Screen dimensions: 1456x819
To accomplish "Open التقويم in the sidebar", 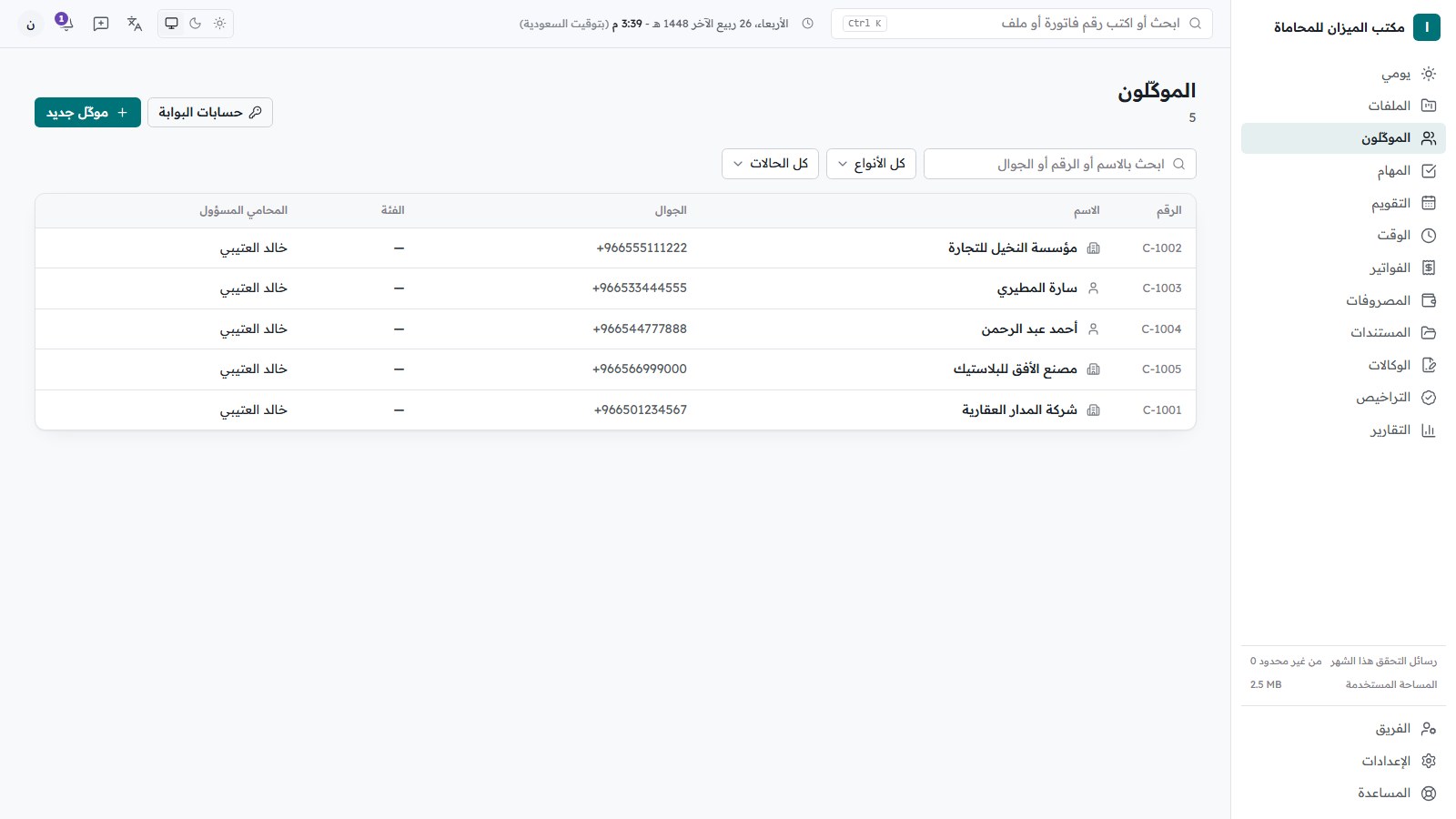I will [x=1343, y=203].
